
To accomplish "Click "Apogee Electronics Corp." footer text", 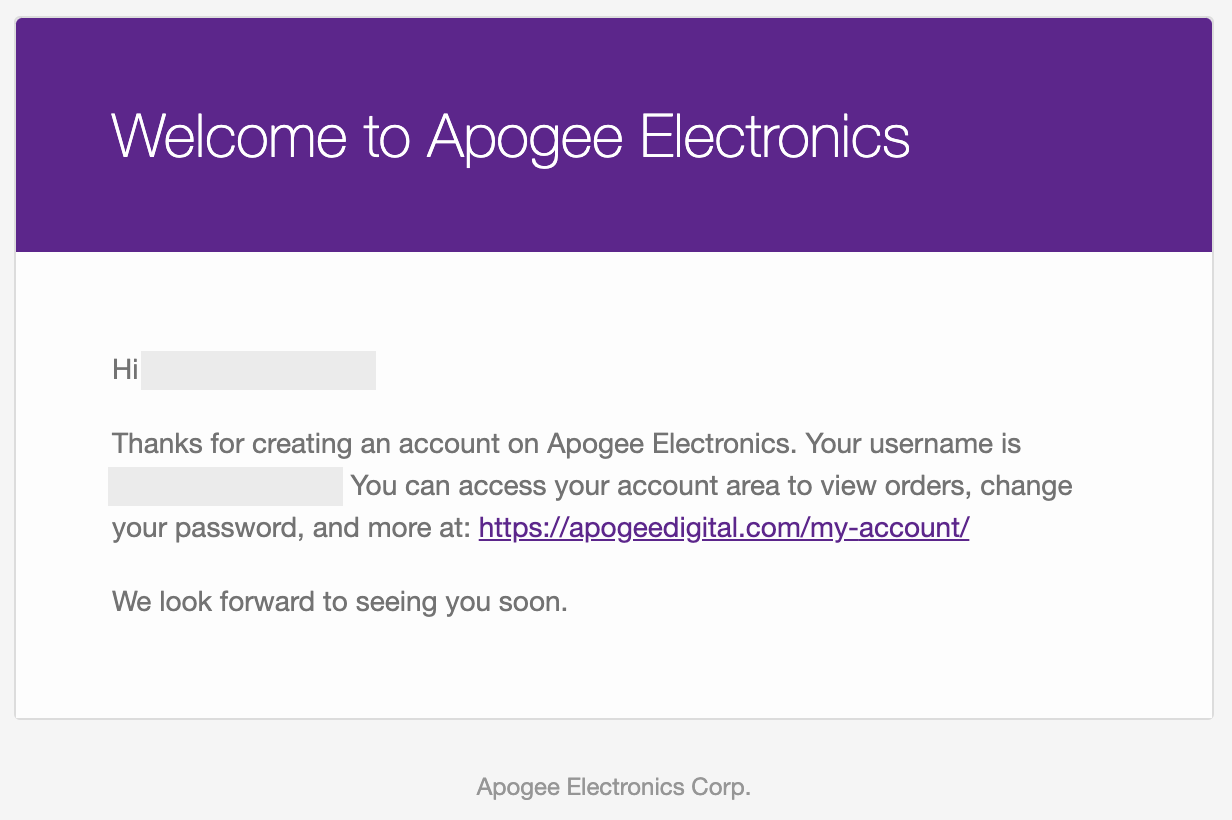I will tap(613, 788).
